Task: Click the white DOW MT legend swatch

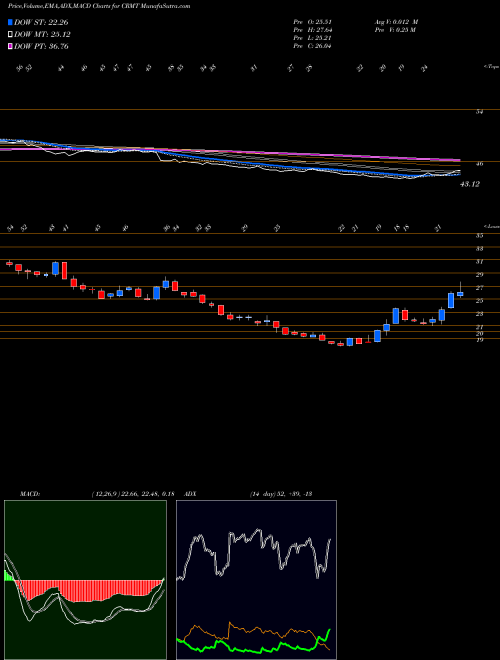Action: [10, 34]
